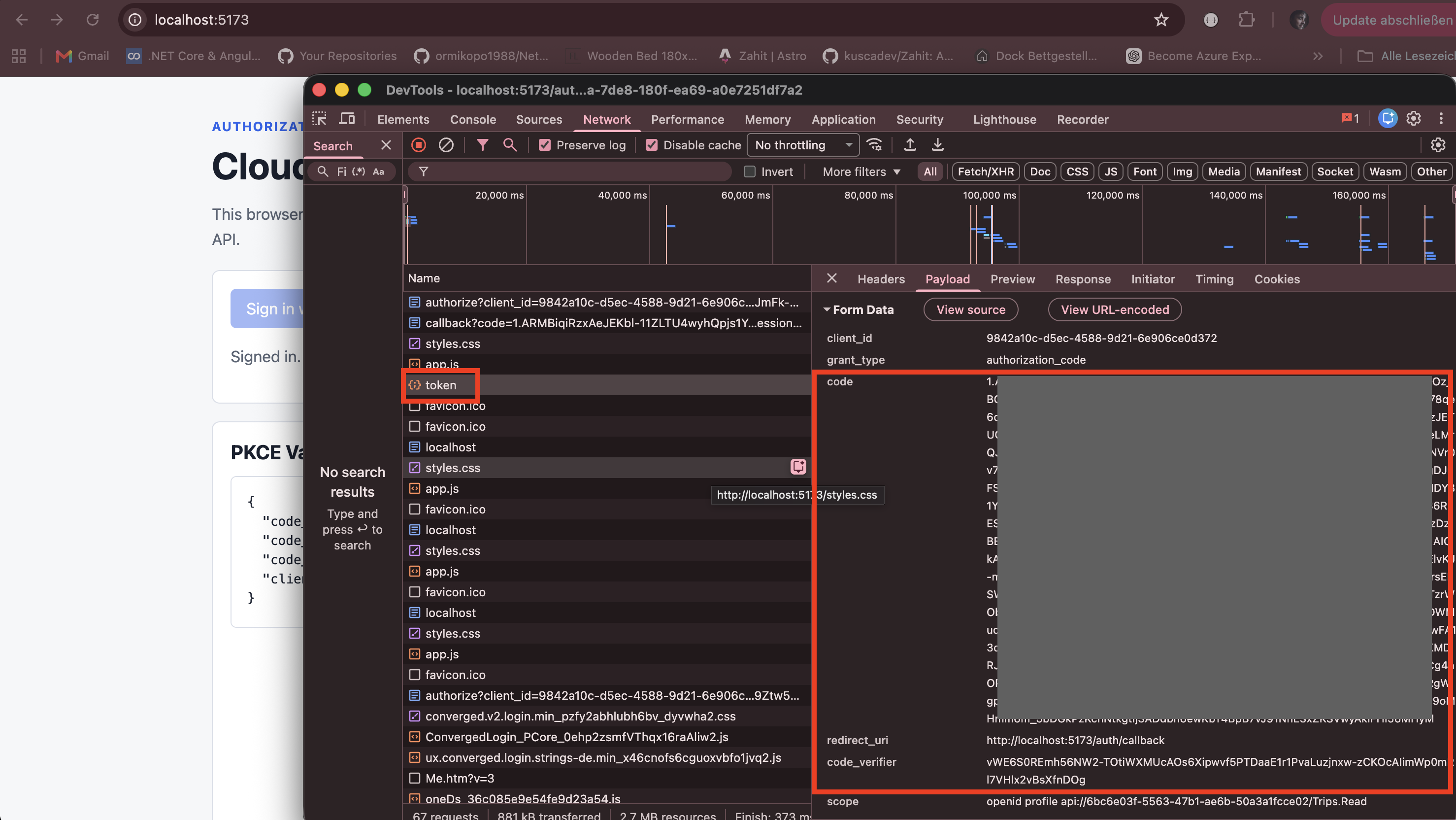Switch to the Response tab
The width and height of the screenshot is (1456, 820).
pyautogui.click(x=1082, y=279)
